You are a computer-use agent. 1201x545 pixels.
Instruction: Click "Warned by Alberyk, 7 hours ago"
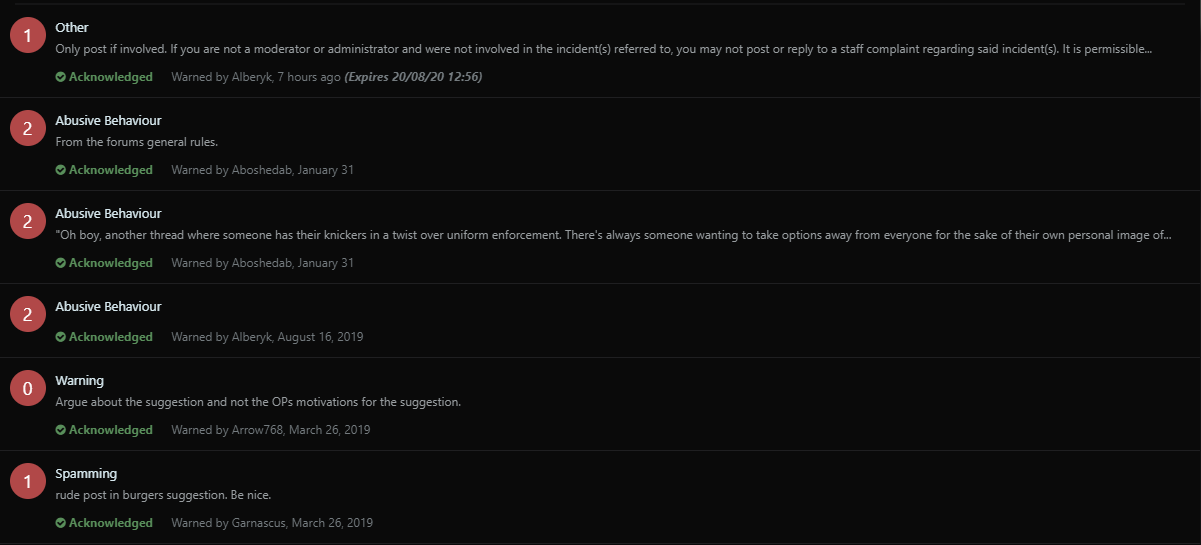(x=255, y=77)
